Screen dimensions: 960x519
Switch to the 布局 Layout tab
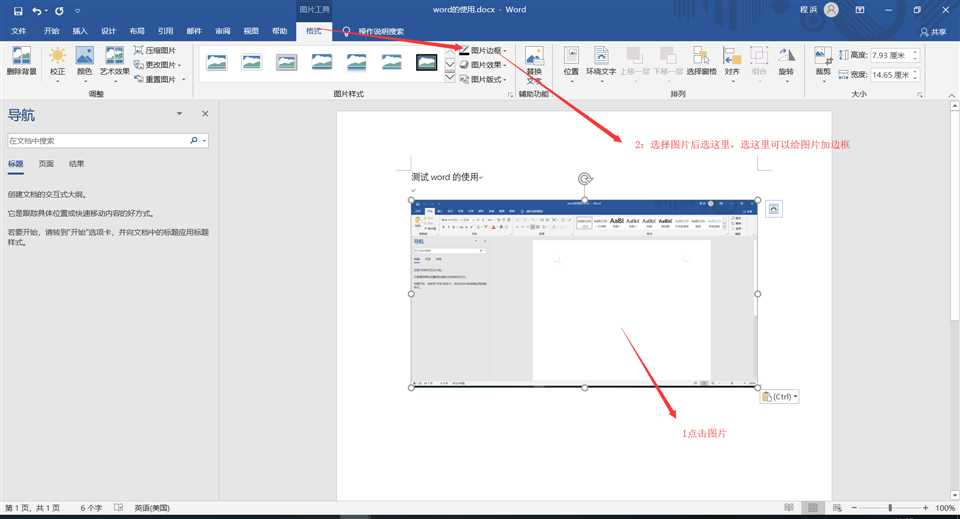point(137,31)
